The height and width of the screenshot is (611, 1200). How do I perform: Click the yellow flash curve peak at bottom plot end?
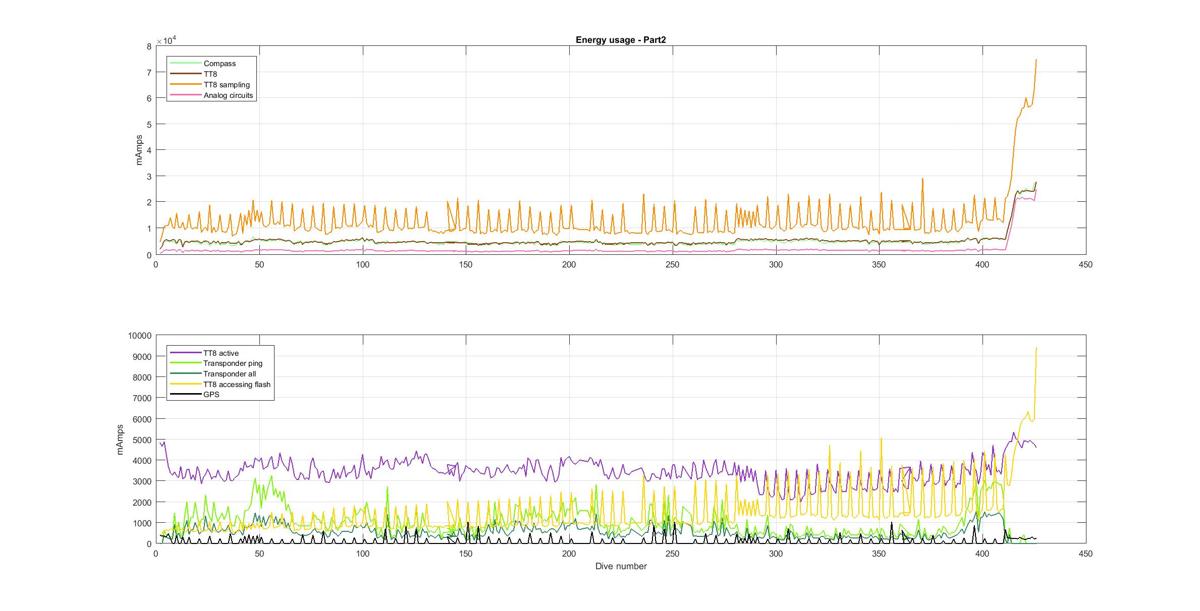pos(1036,349)
